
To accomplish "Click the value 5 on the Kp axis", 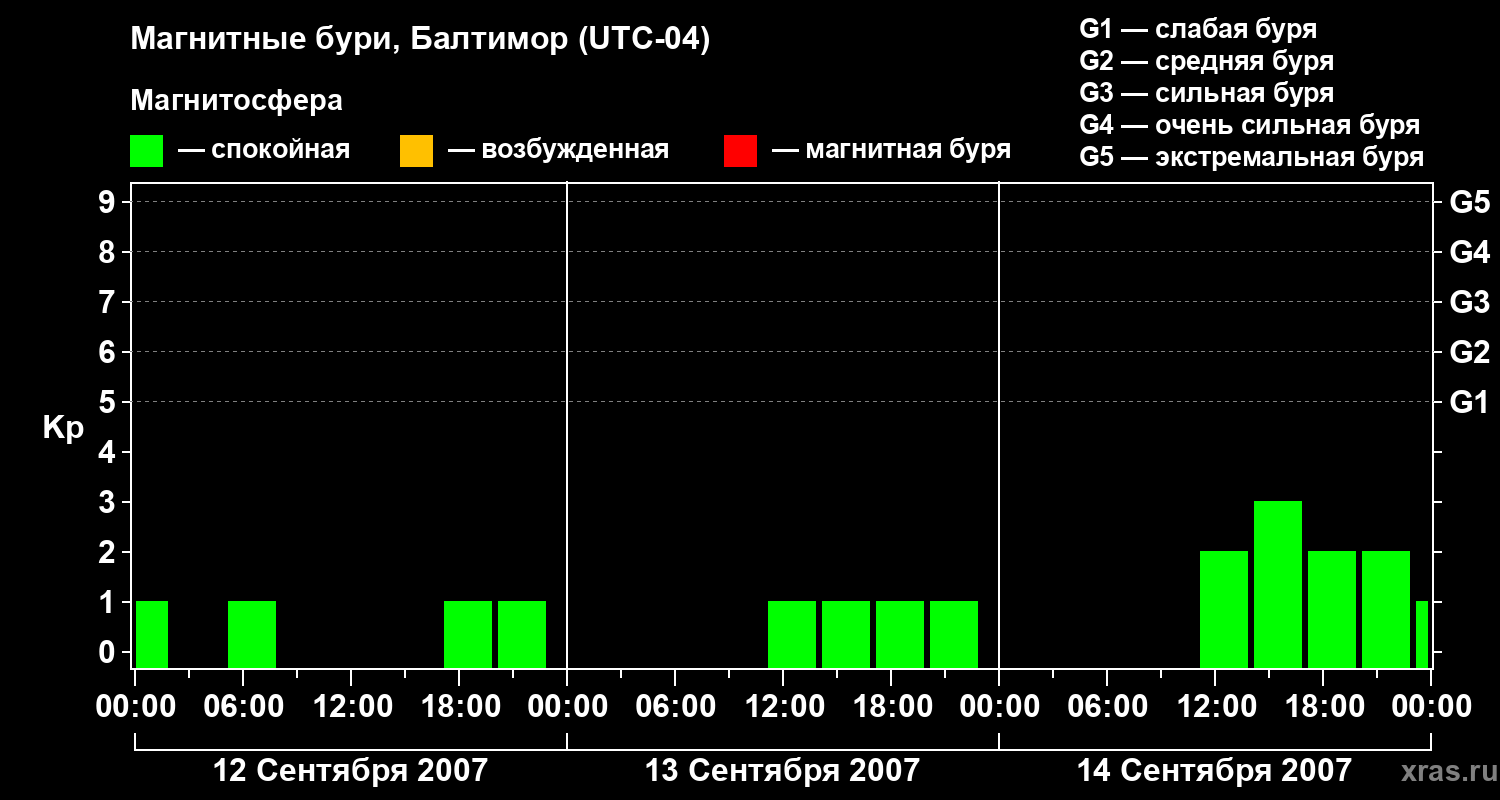I will click(x=109, y=402).
